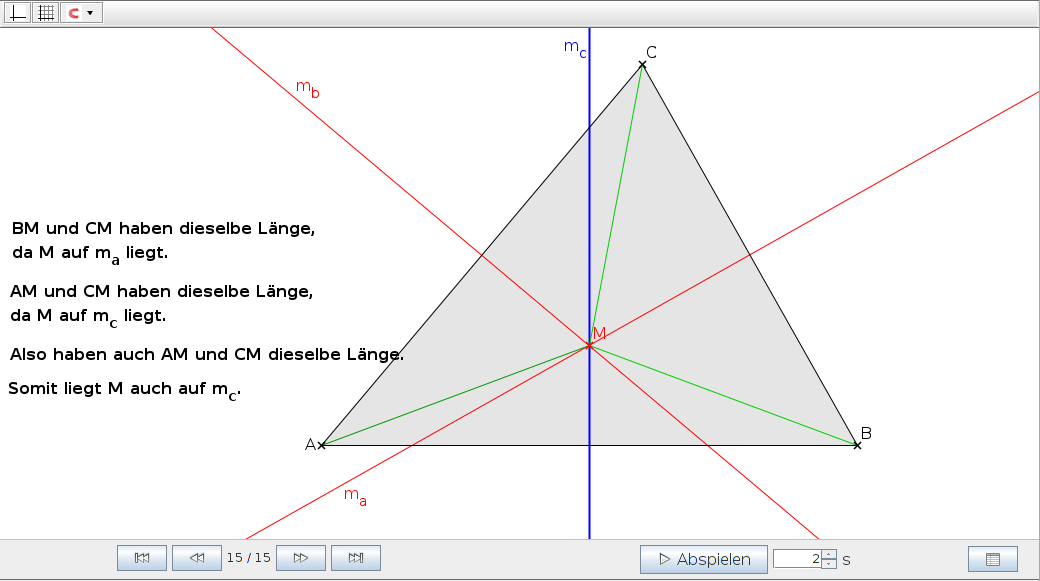Increase the delay with the up stepper arrow
The height and width of the screenshot is (581, 1040).
(829, 554)
